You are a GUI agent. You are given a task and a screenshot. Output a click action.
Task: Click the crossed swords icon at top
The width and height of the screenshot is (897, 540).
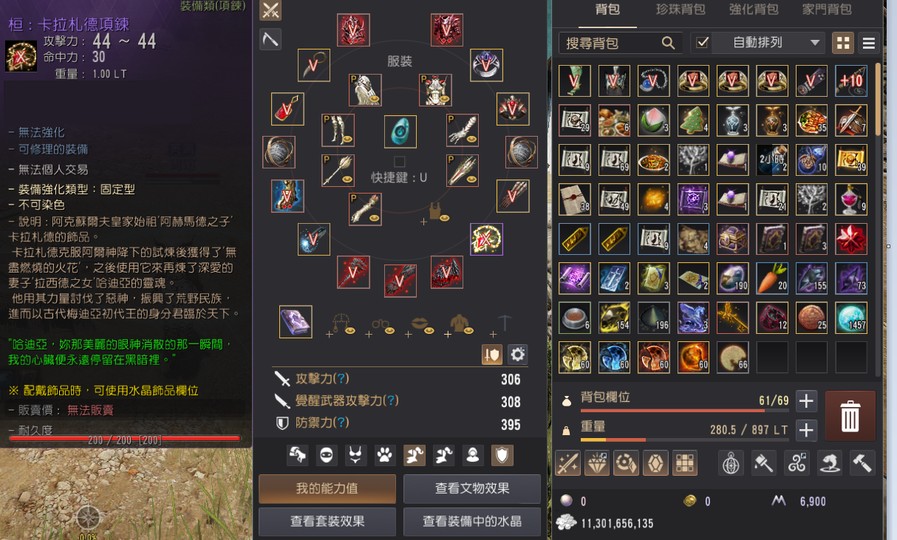[x=271, y=10]
